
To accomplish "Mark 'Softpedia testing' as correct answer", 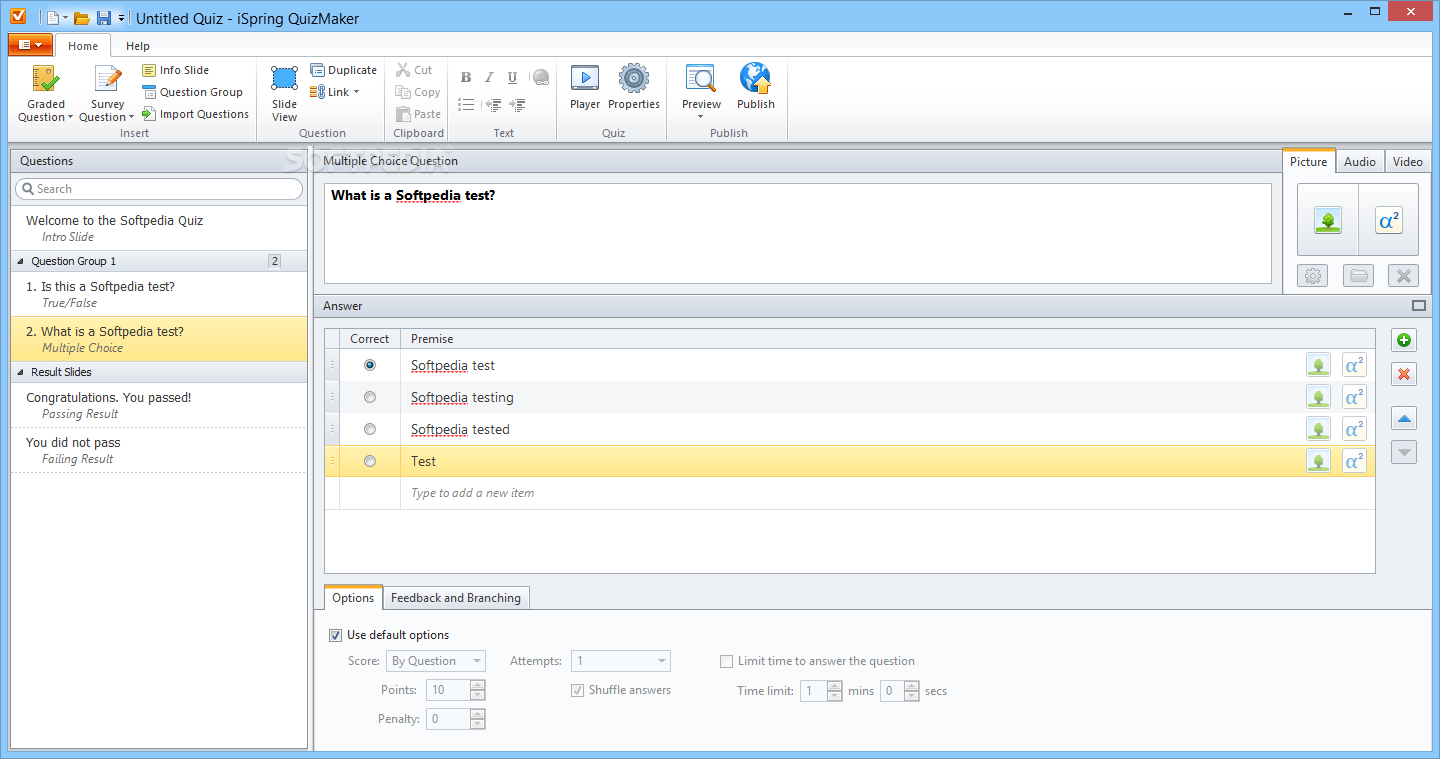I will 370,398.
